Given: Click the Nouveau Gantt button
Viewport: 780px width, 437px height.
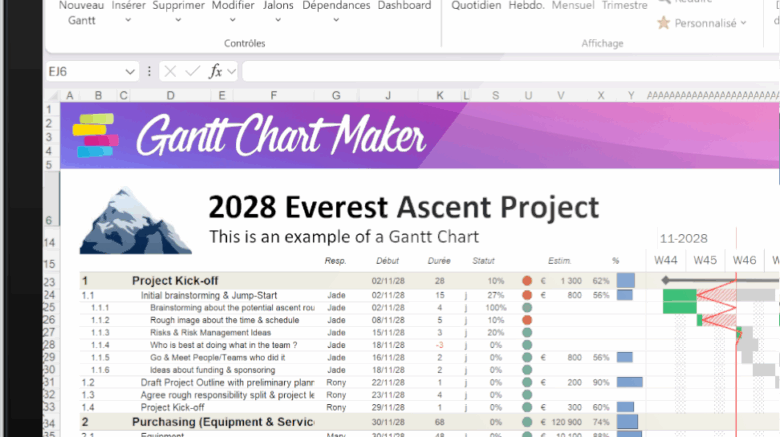Looking at the screenshot, I should click(x=82, y=12).
